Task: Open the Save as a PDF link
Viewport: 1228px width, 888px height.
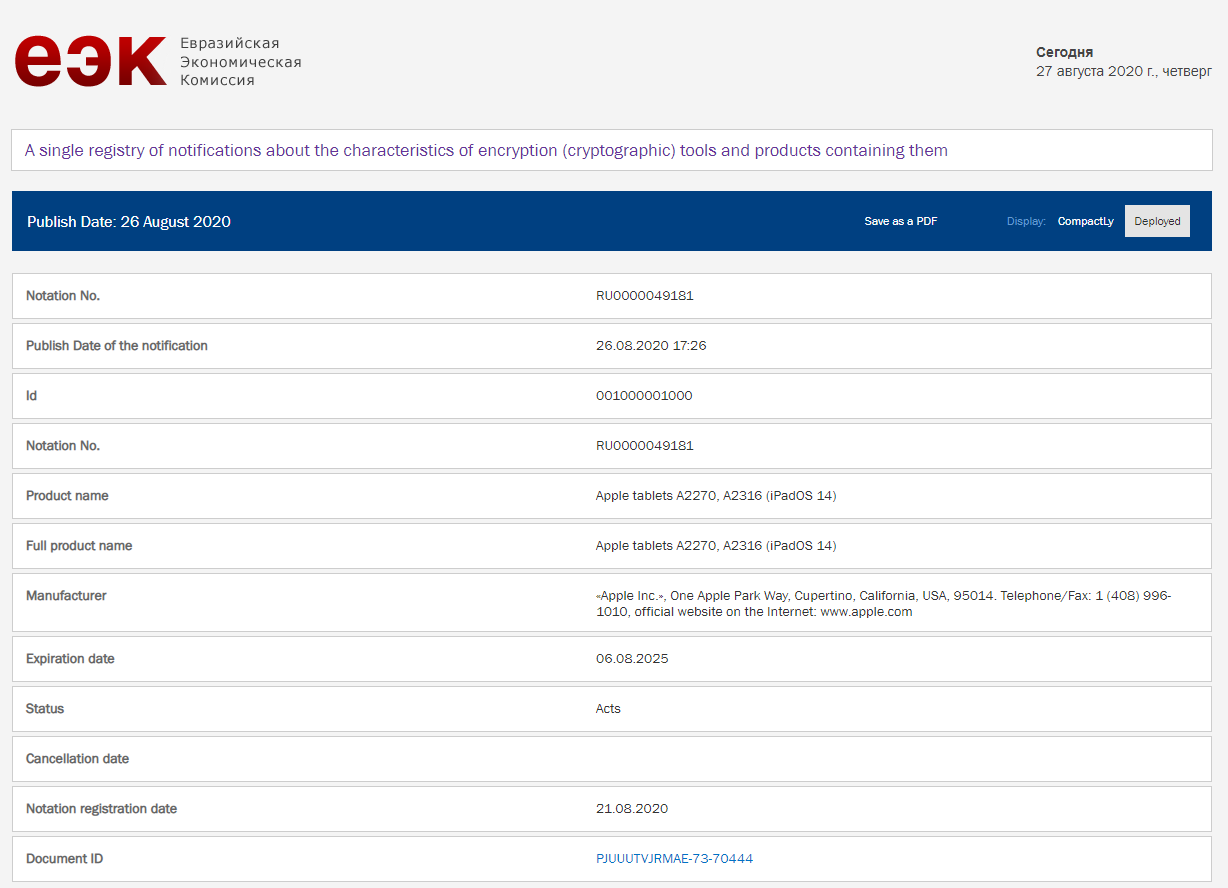Action: (901, 221)
